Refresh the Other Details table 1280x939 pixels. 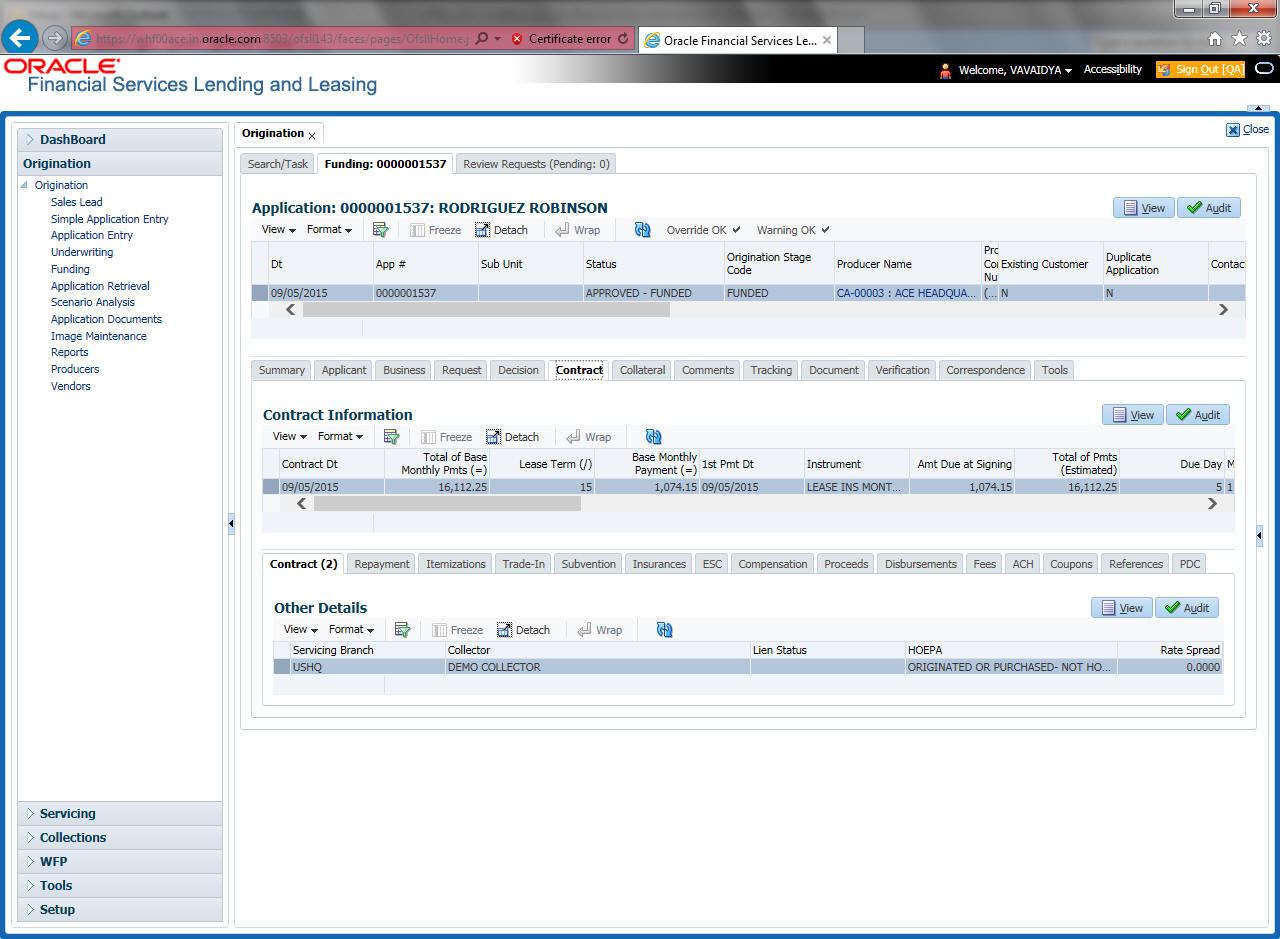pos(665,630)
